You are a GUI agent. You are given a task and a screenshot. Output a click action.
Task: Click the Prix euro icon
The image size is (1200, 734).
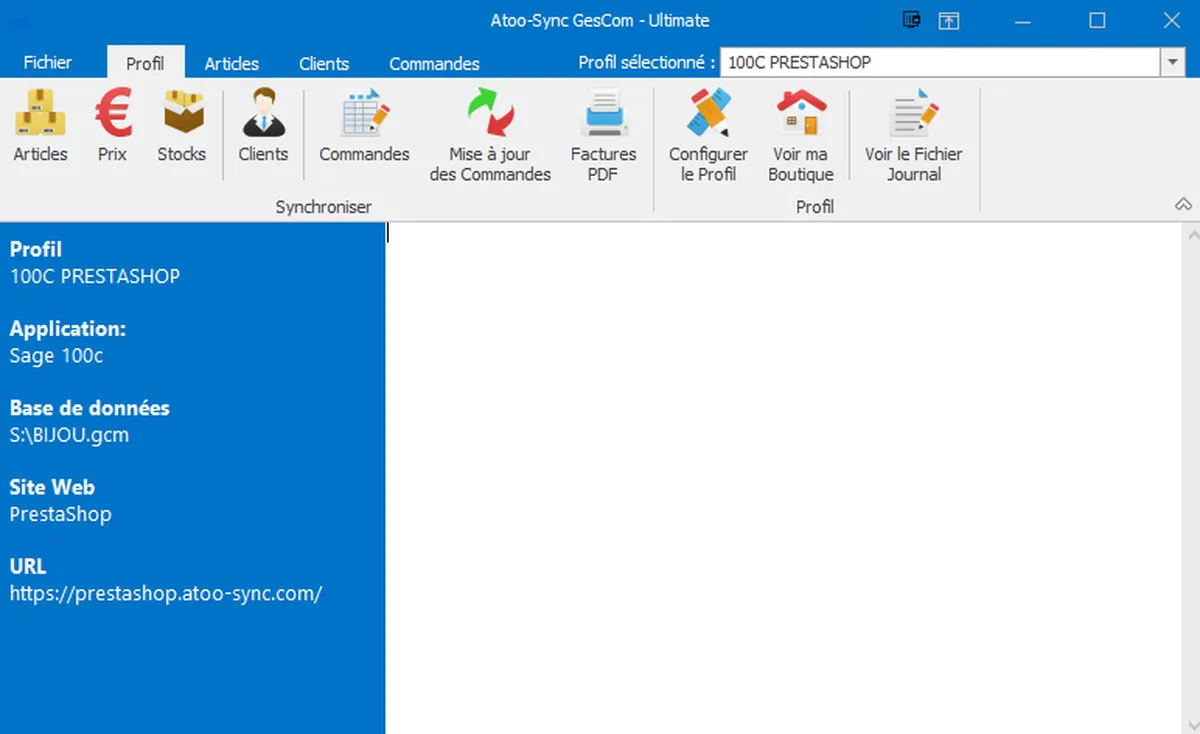click(113, 125)
